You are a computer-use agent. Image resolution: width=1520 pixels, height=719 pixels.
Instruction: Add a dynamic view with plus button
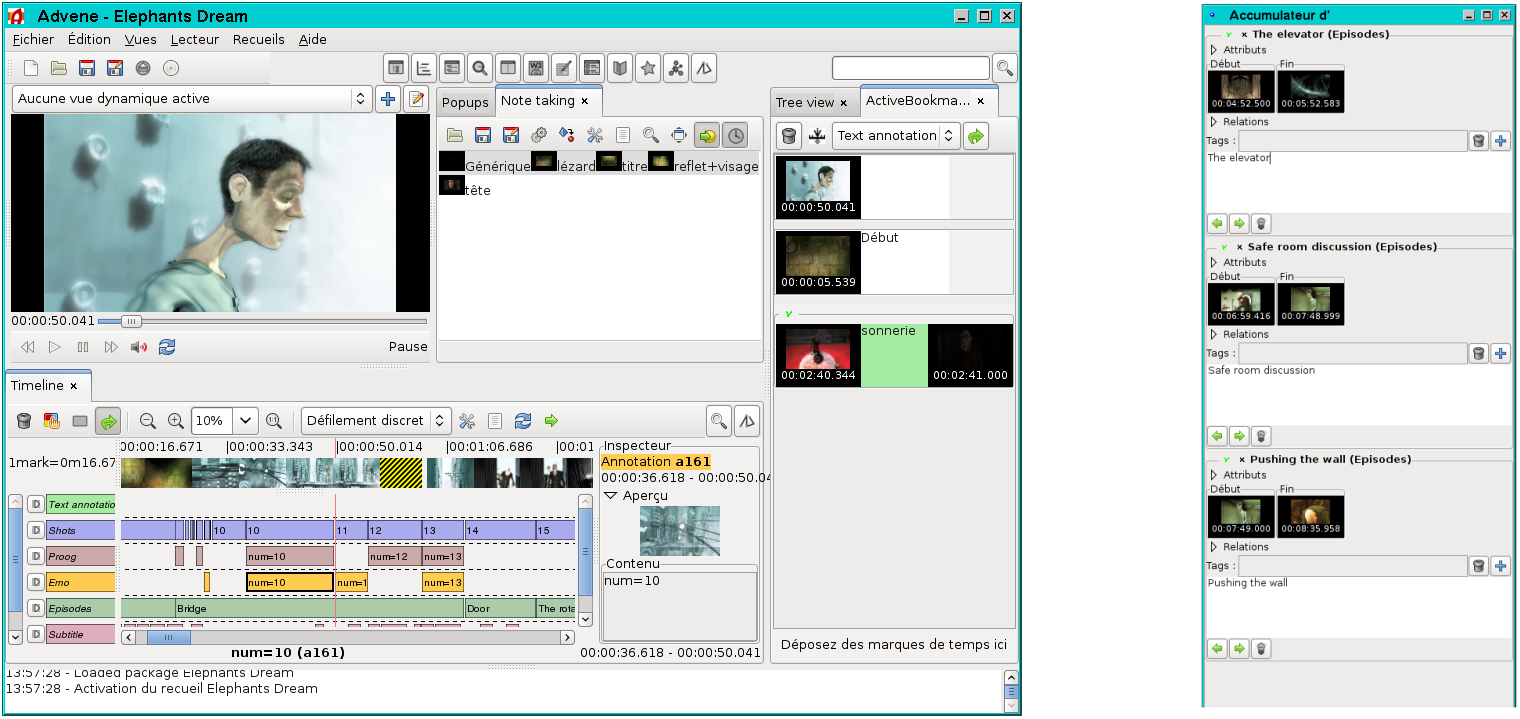pos(388,99)
